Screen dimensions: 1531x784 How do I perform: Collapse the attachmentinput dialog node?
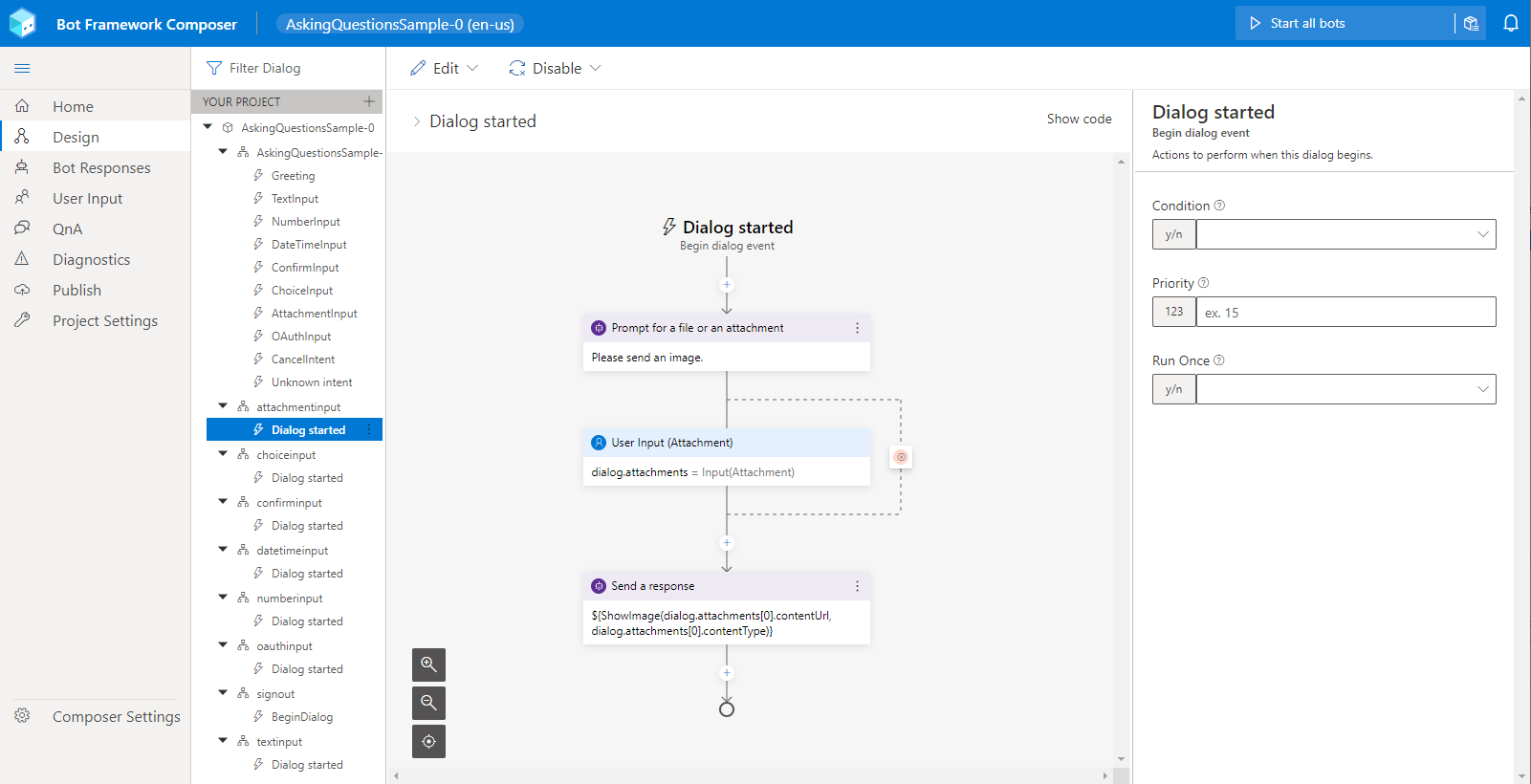pyautogui.click(x=223, y=406)
